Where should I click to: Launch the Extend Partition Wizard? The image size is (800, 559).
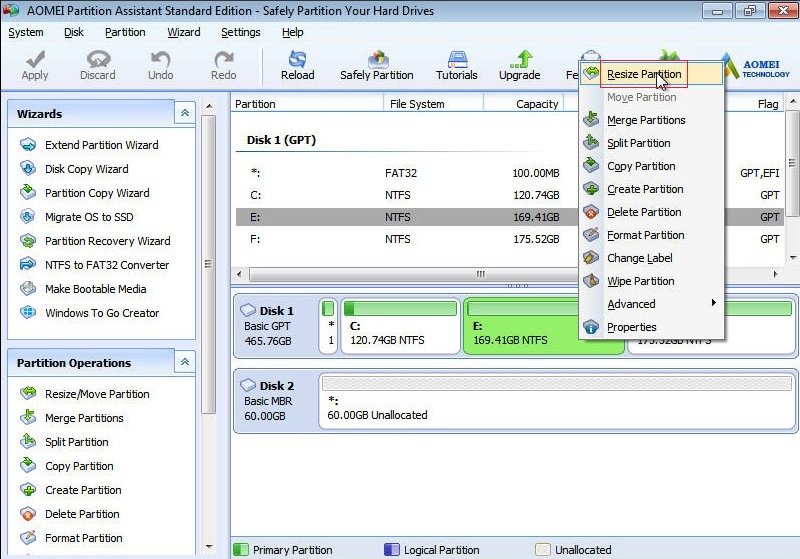pyautogui.click(x=89, y=145)
